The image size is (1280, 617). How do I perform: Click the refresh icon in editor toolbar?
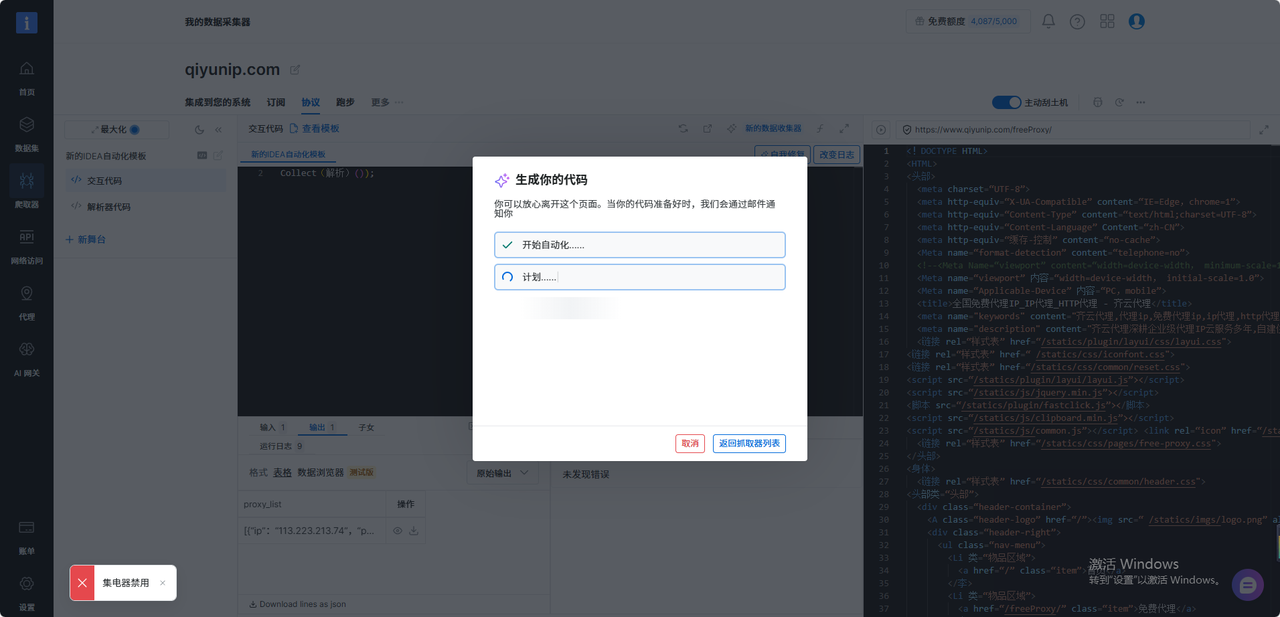pyautogui.click(x=683, y=129)
